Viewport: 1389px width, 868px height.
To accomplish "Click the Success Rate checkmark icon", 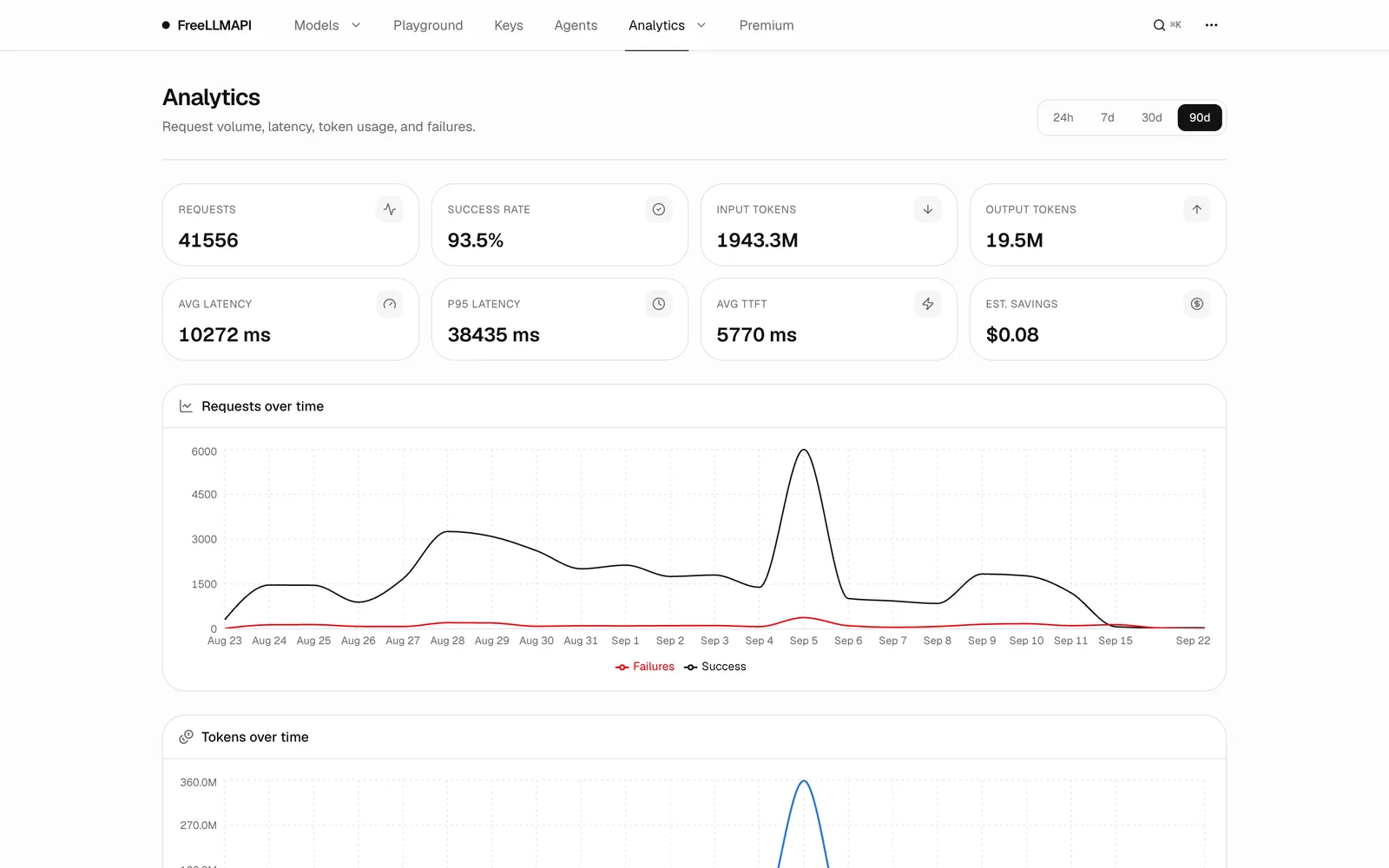I will [659, 209].
